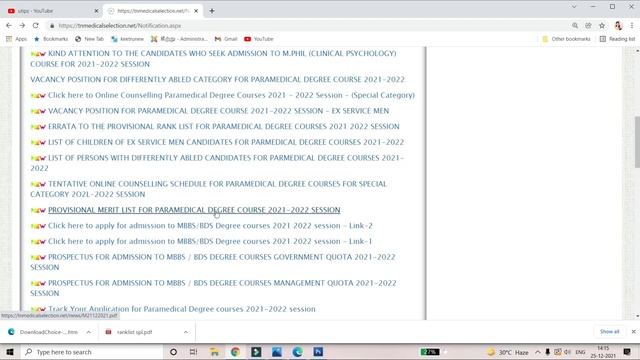The image size is (640, 360).
Task: Expand options for DownloadChoice download
Action: [89, 332]
